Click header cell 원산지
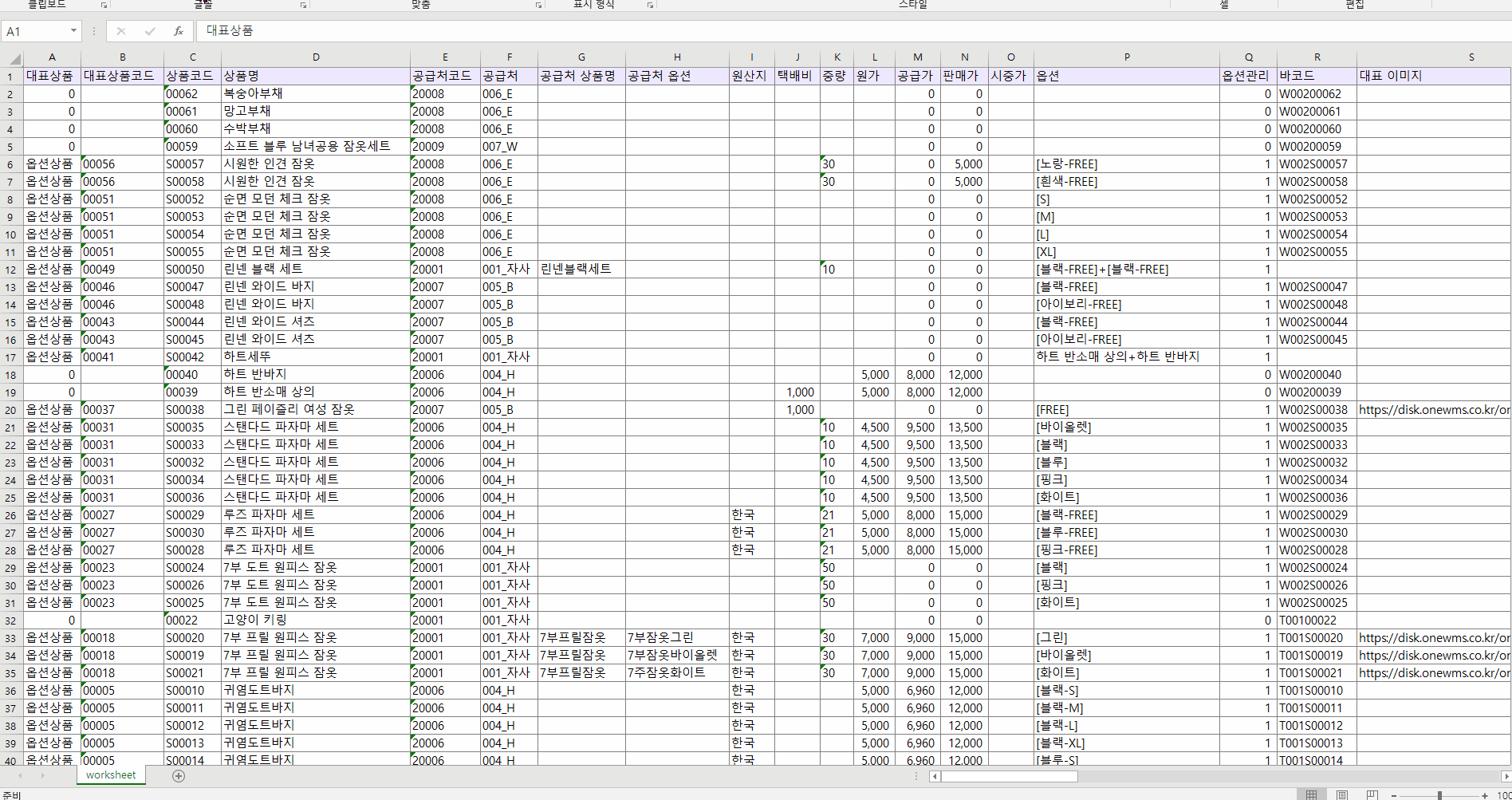This screenshot has width=1512, height=800. (x=752, y=76)
